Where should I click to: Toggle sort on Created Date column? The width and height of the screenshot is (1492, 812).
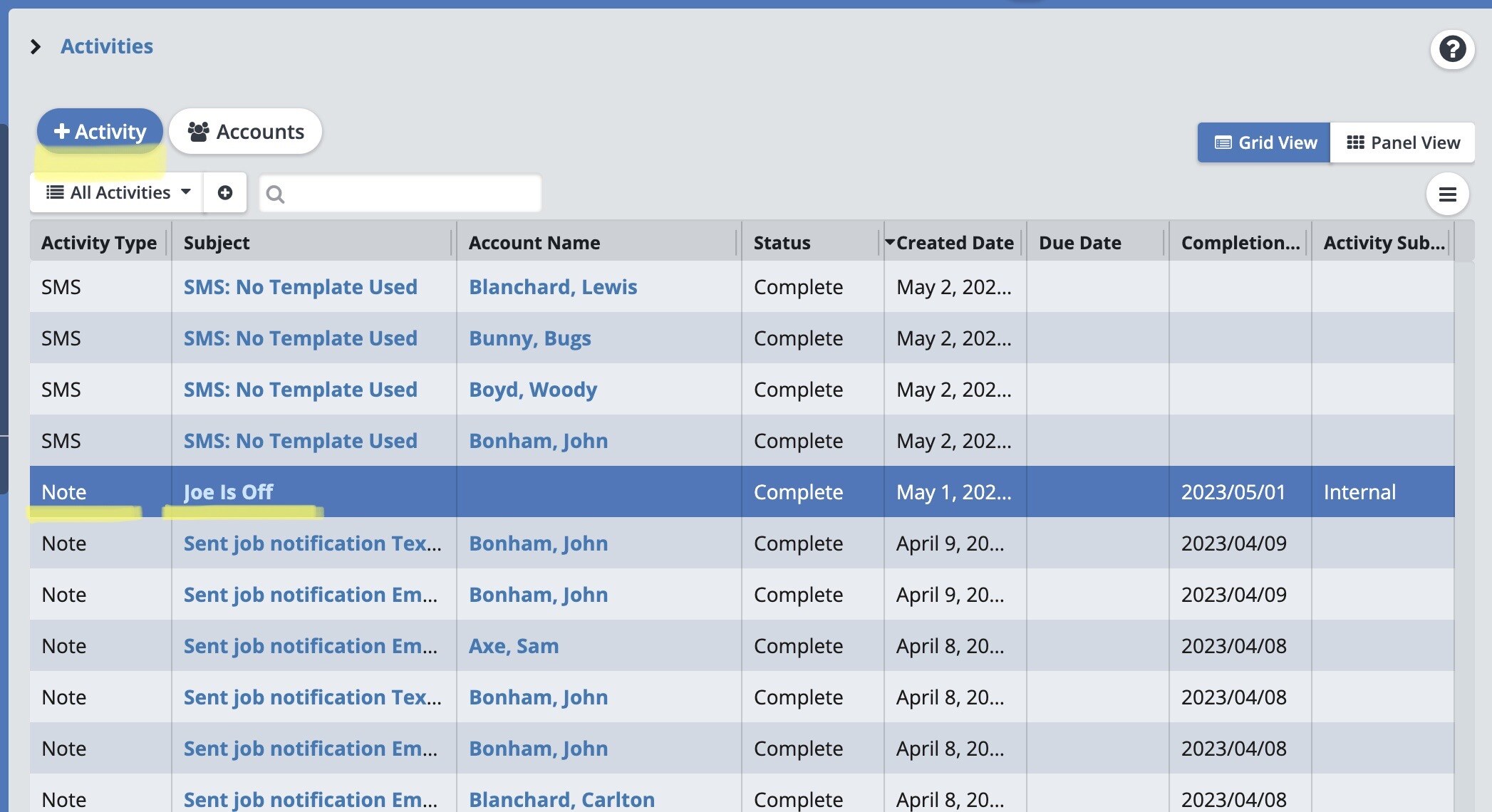[953, 243]
